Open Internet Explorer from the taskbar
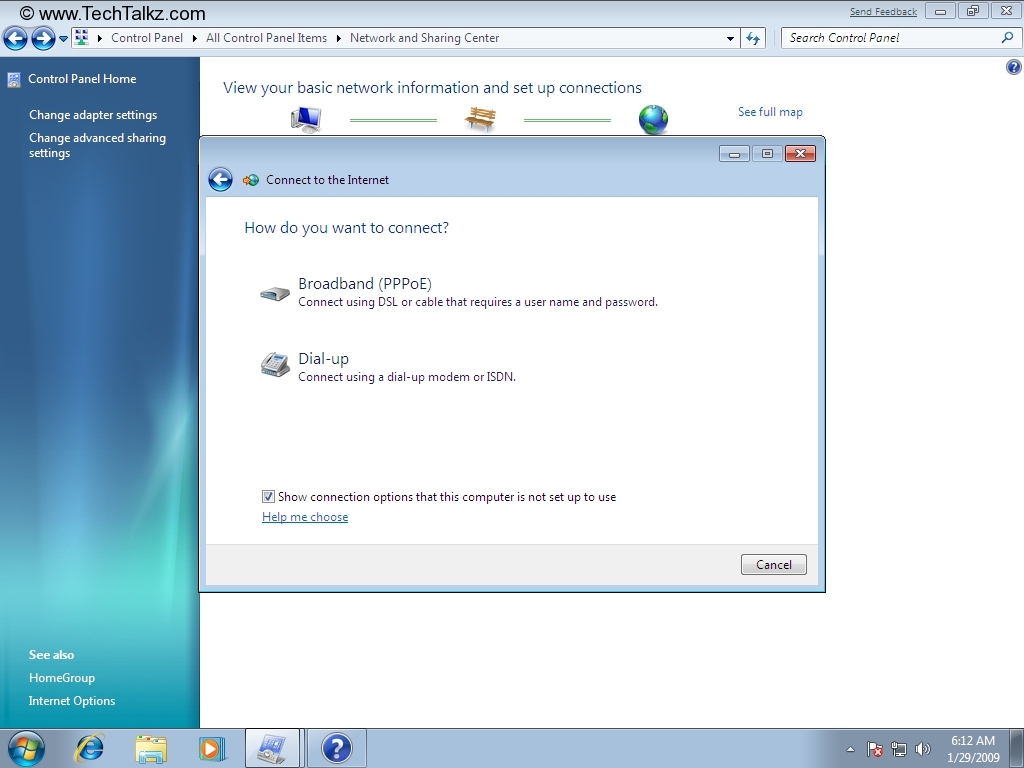The width and height of the screenshot is (1024, 768). tap(90, 747)
